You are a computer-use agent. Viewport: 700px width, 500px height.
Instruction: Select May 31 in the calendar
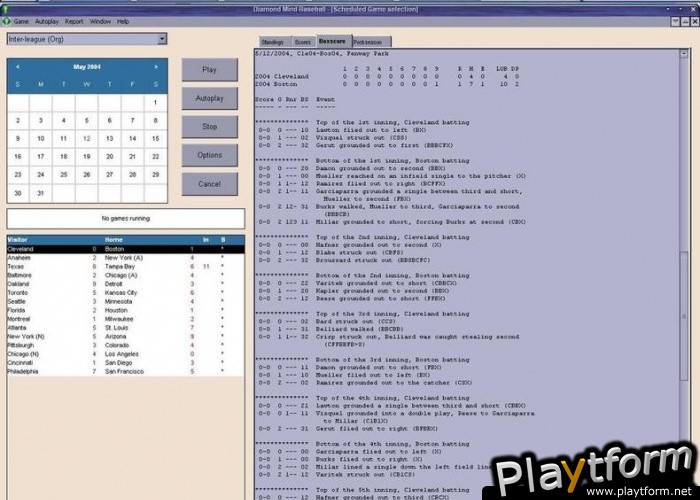(41, 193)
